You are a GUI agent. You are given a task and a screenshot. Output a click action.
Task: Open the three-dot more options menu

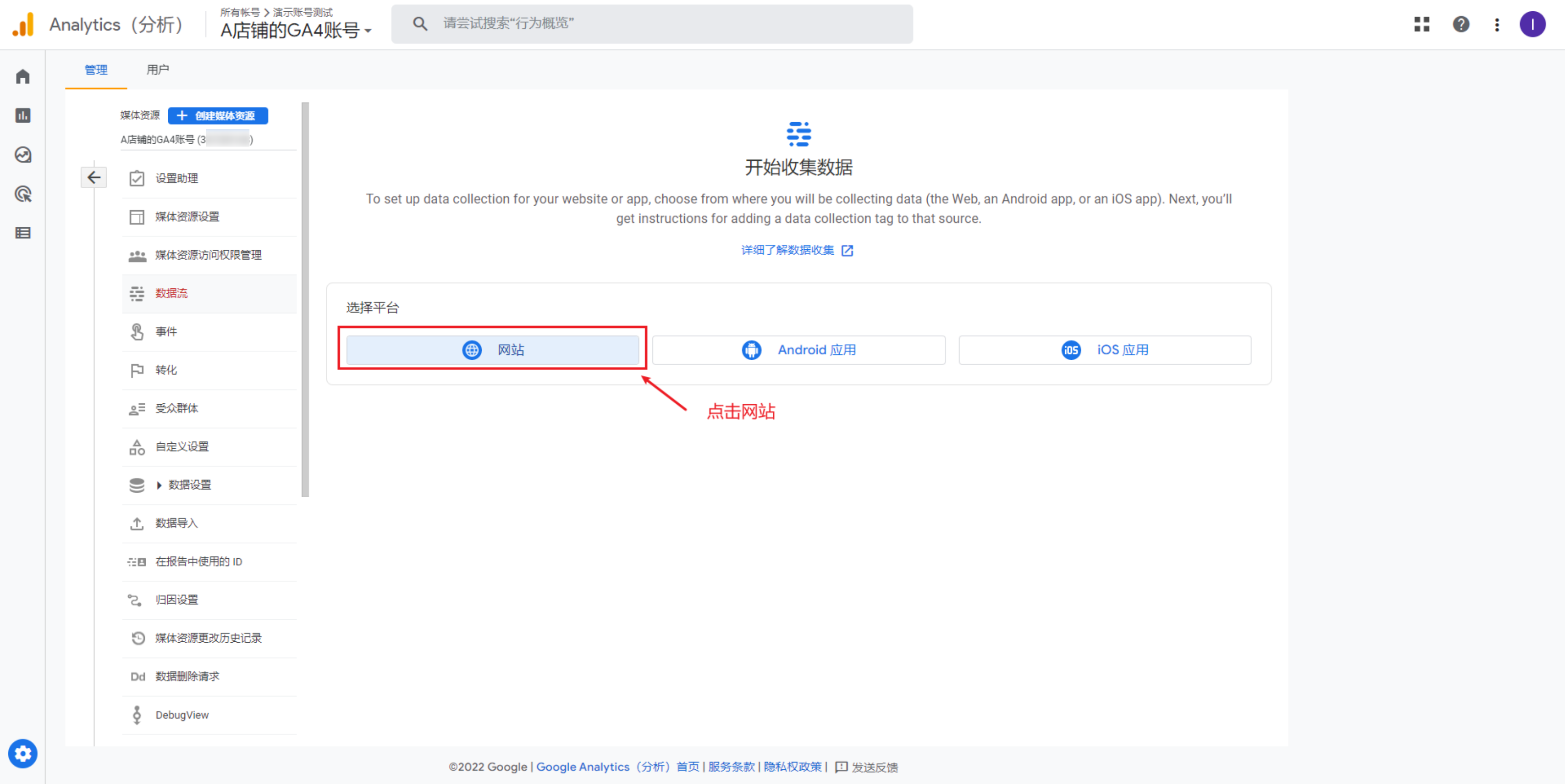[x=1497, y=24]
